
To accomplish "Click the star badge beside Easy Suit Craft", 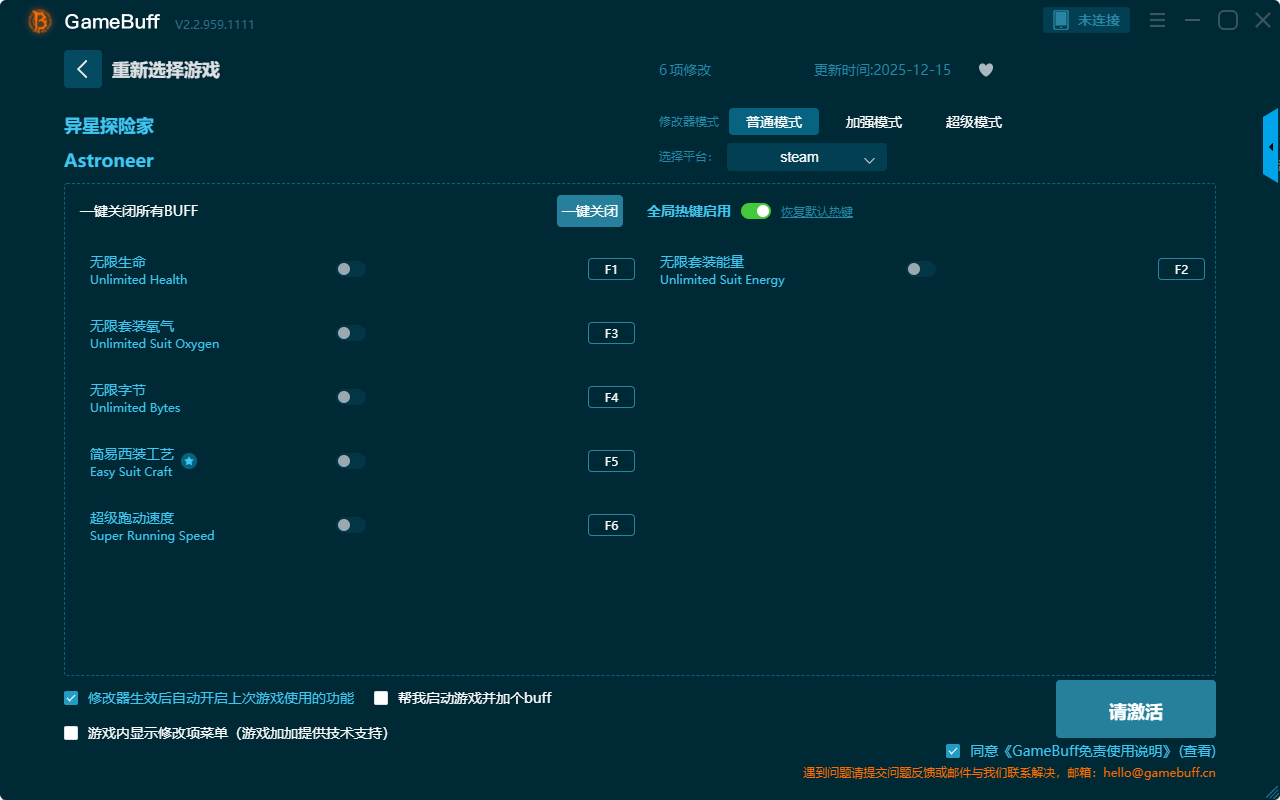I will pyautogui.click(x=189, y=461).
